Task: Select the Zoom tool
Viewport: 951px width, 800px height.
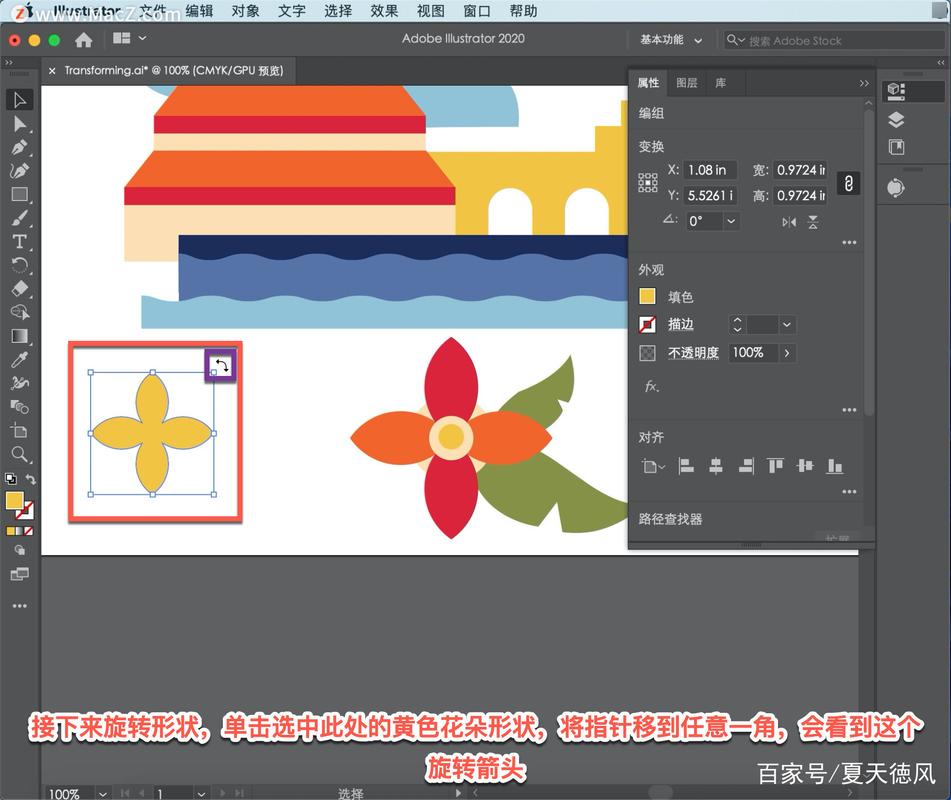Action: (x=19, y=455)
